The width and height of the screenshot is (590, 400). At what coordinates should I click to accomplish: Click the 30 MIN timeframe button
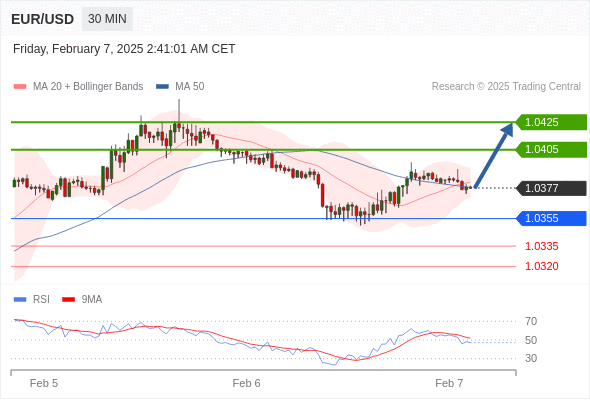click(x=107, y=19)
